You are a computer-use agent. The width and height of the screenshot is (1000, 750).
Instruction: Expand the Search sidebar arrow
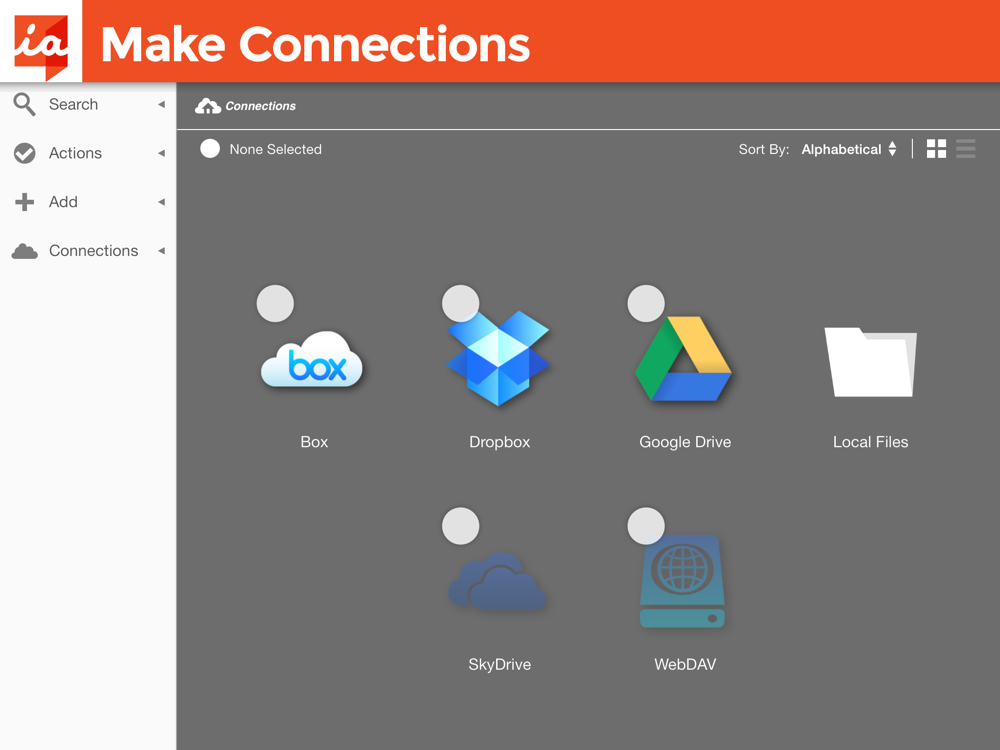click(161, 104)
